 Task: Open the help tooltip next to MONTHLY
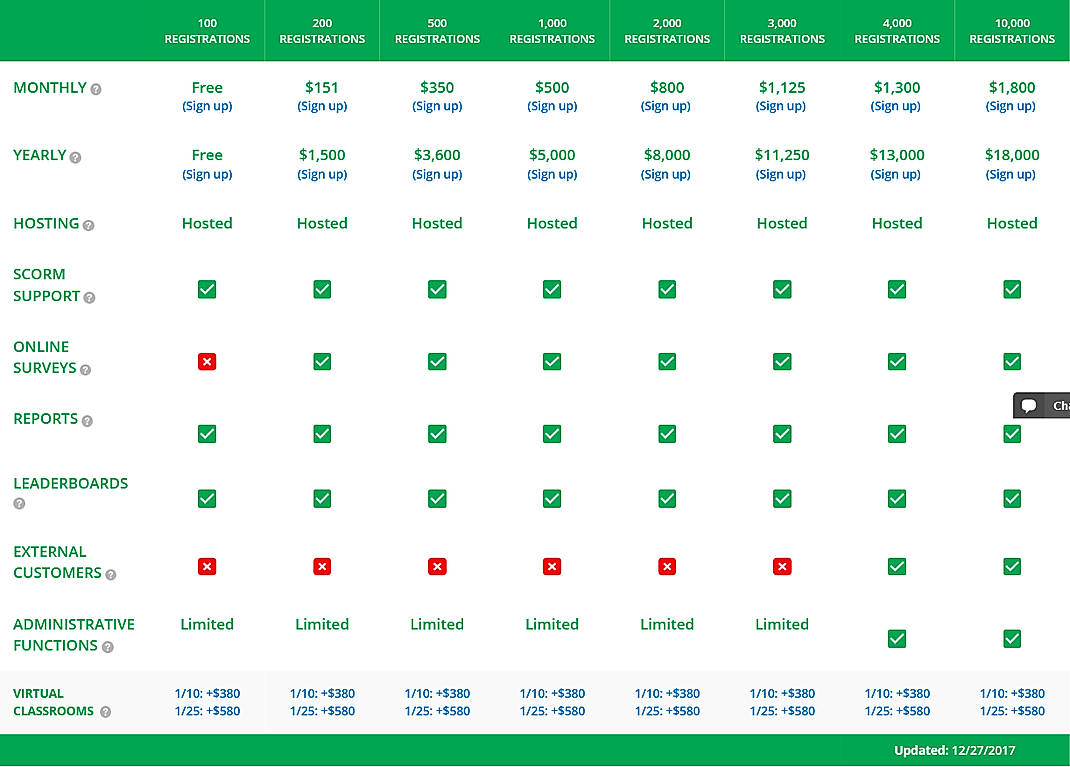coord(96,90)
